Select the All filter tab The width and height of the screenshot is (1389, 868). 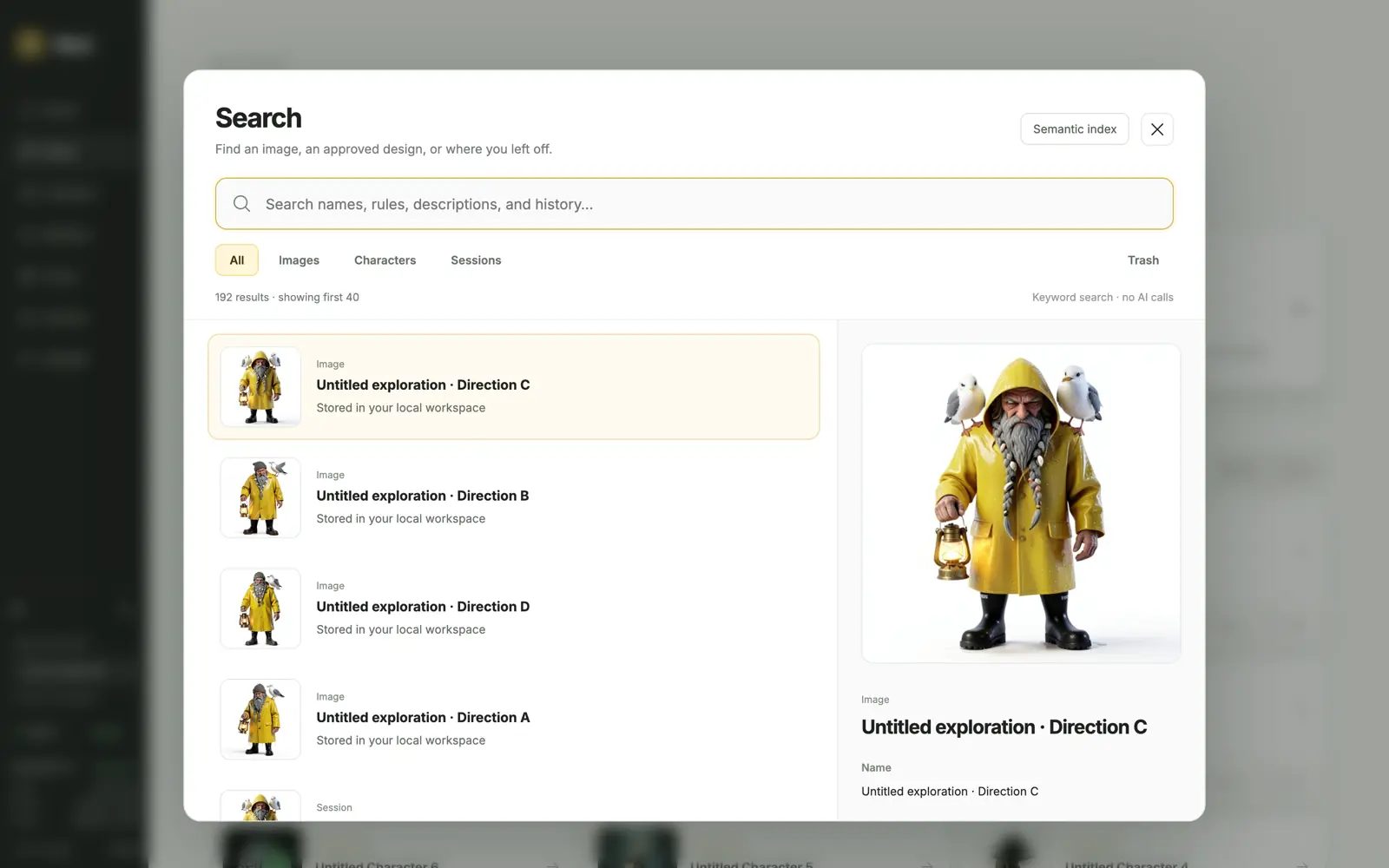tap(237, 260)
